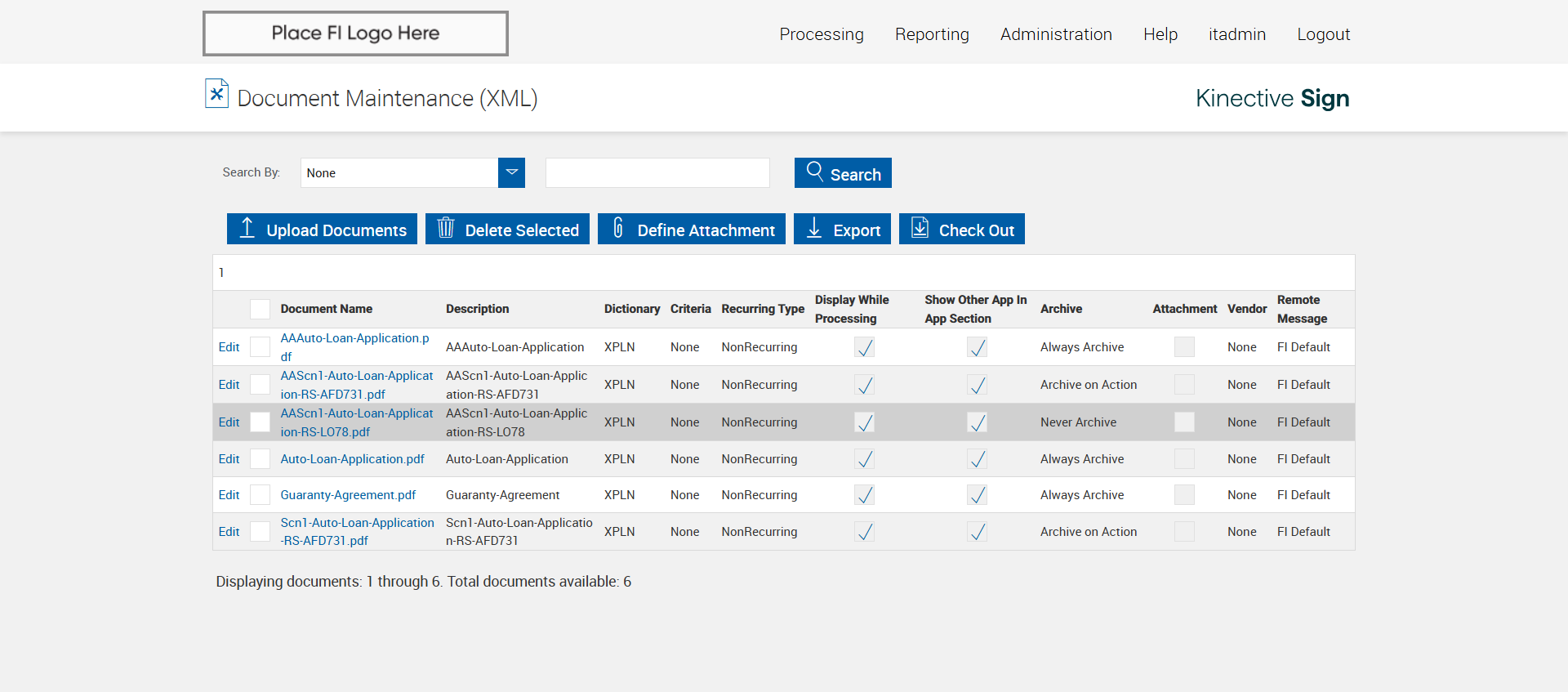Click the paperclip icon on Define Attachment
The width and height of the screenshot is (1568, 692).
tap(618, 229)
